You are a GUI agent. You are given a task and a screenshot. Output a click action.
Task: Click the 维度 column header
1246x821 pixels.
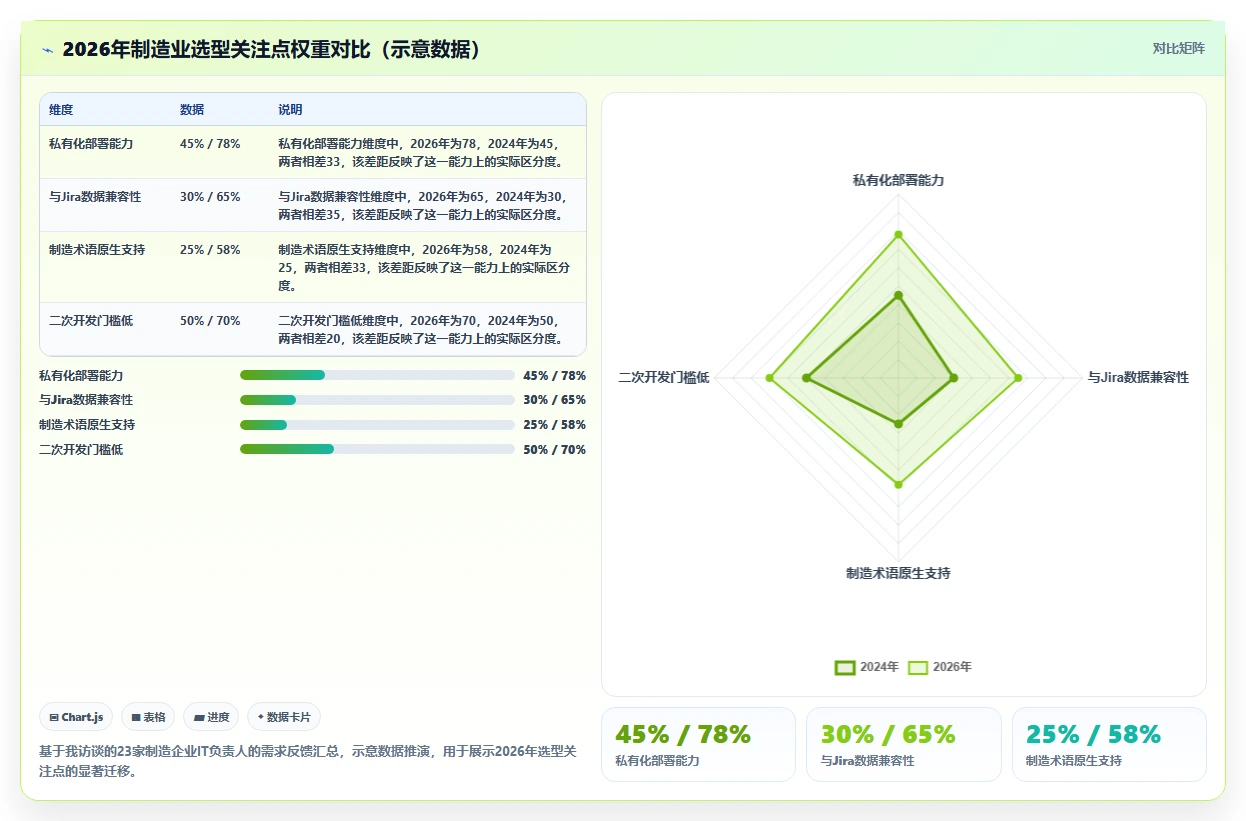61,110
